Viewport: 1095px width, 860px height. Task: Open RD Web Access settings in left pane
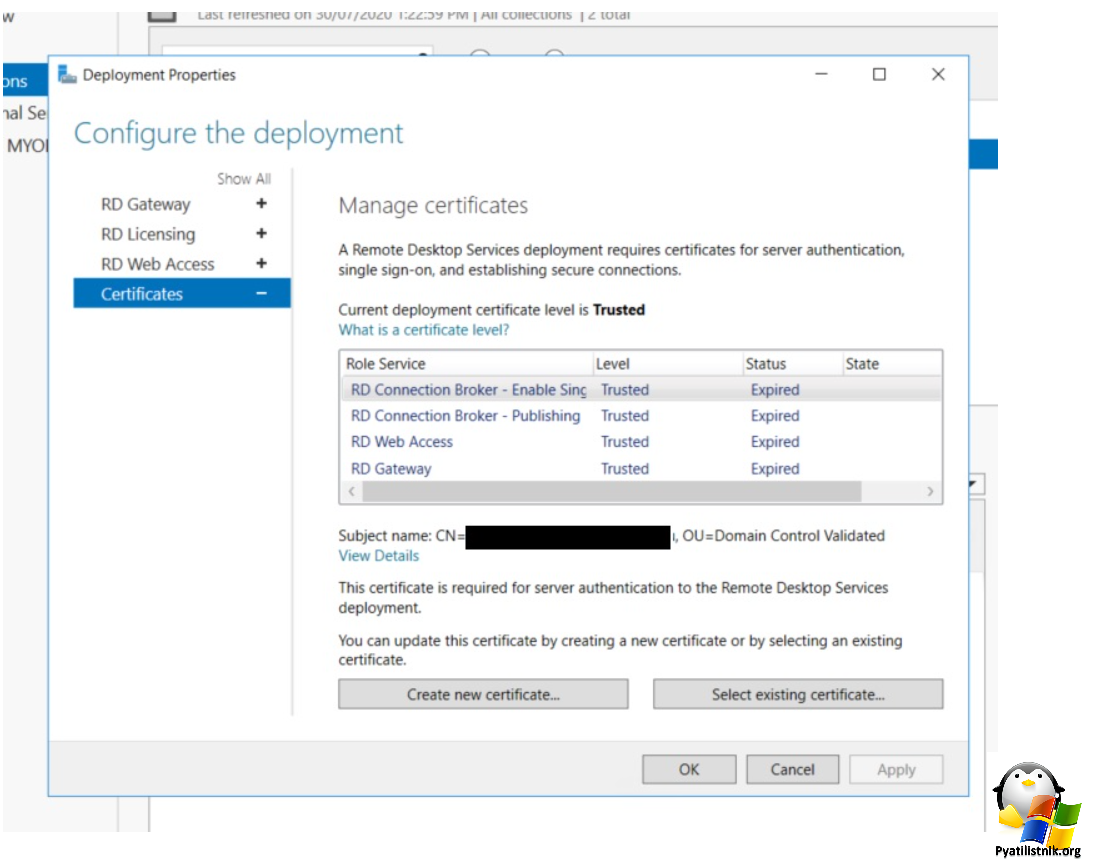tap(158, 264)
